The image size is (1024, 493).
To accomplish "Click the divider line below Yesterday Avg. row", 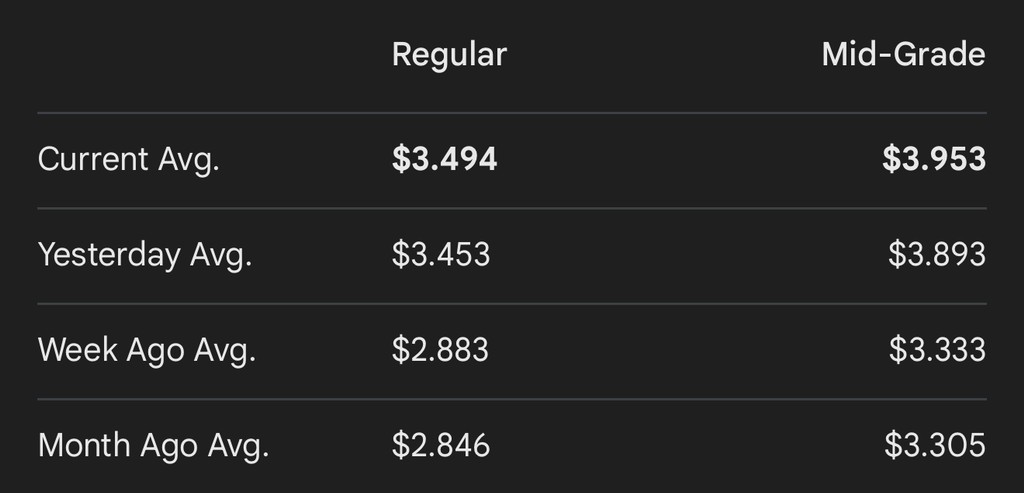I will (512, 303).
